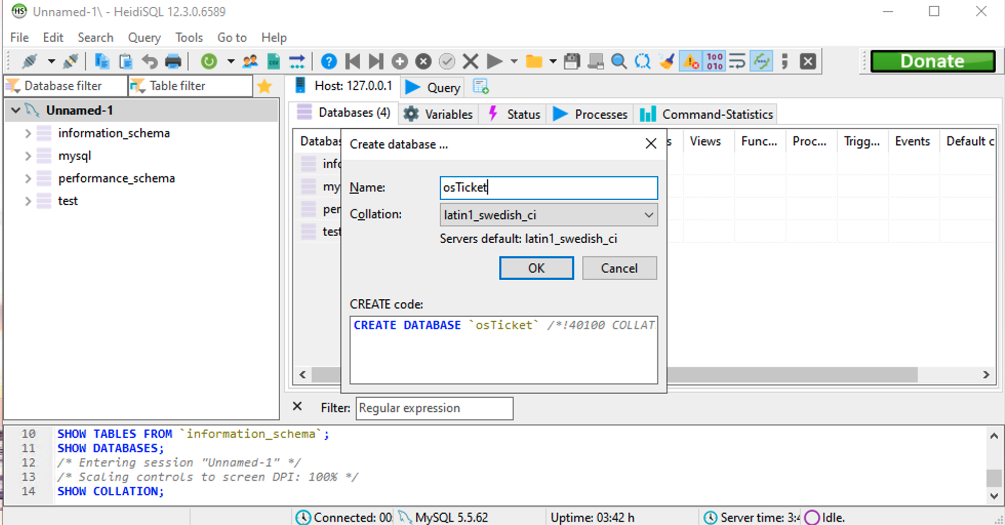1005x525 pixels.
Task: Click the CSV import file icon
Action: [x=274, y=62]
